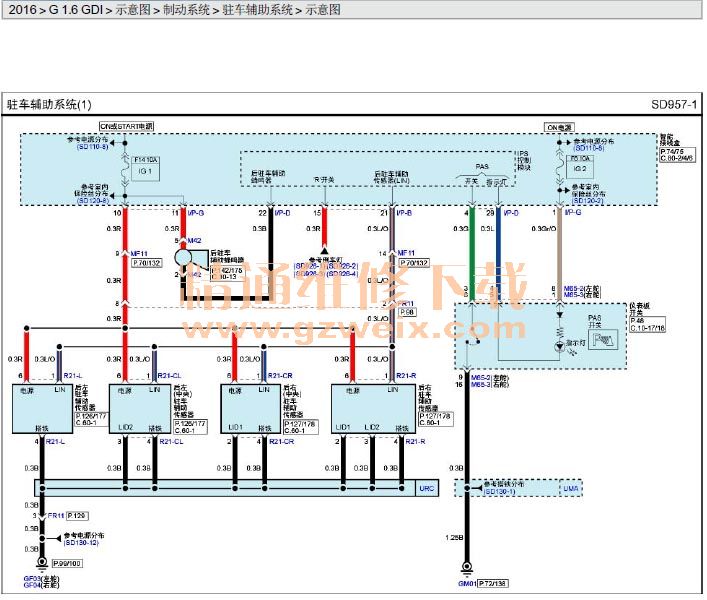Open the 驻车辅助系统 breadcrumb level
The height and width of the screenshot is (600, 707).
coord(257,9)
